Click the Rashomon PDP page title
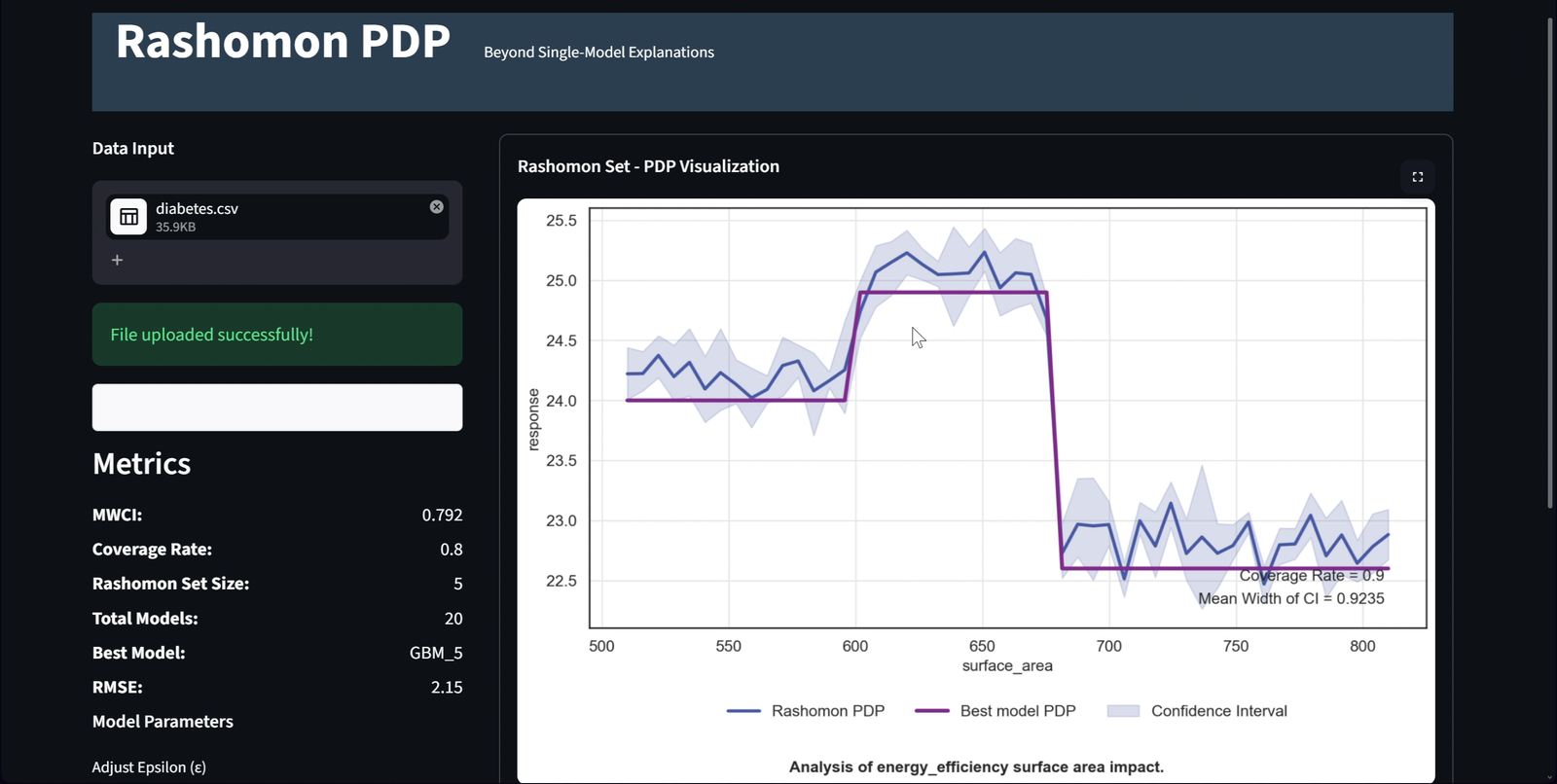The image size is (1557, 784). (x=283, y=42)
